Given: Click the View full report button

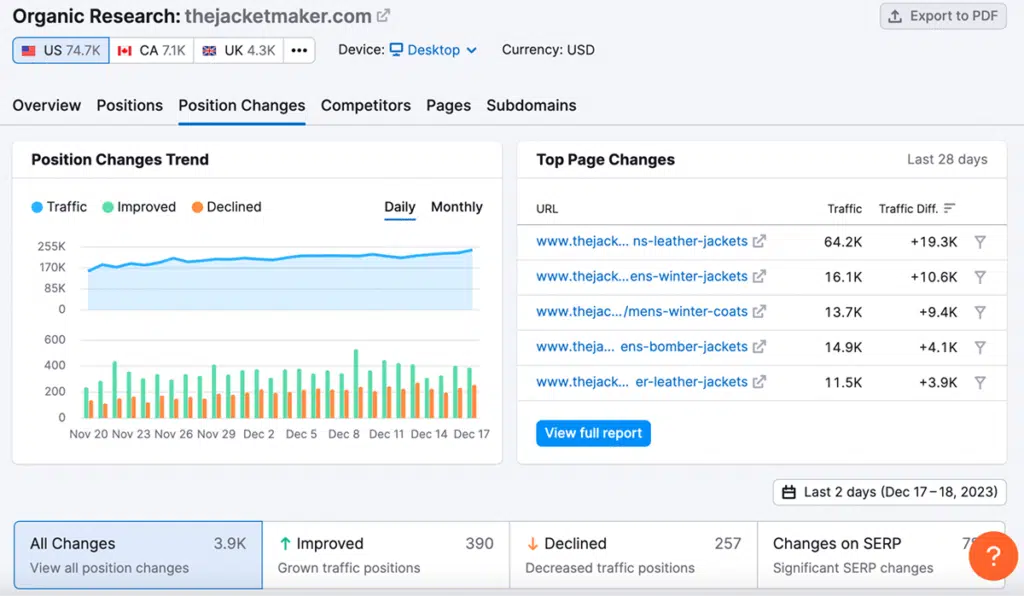Looking at the screenshot, I should [x=593, y=432].
